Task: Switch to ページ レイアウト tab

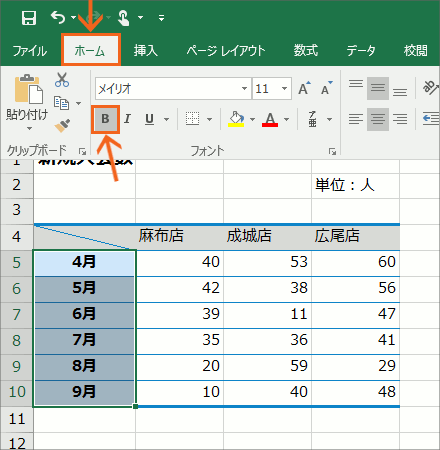Action: pyautogui.click(x=226, y=51)
